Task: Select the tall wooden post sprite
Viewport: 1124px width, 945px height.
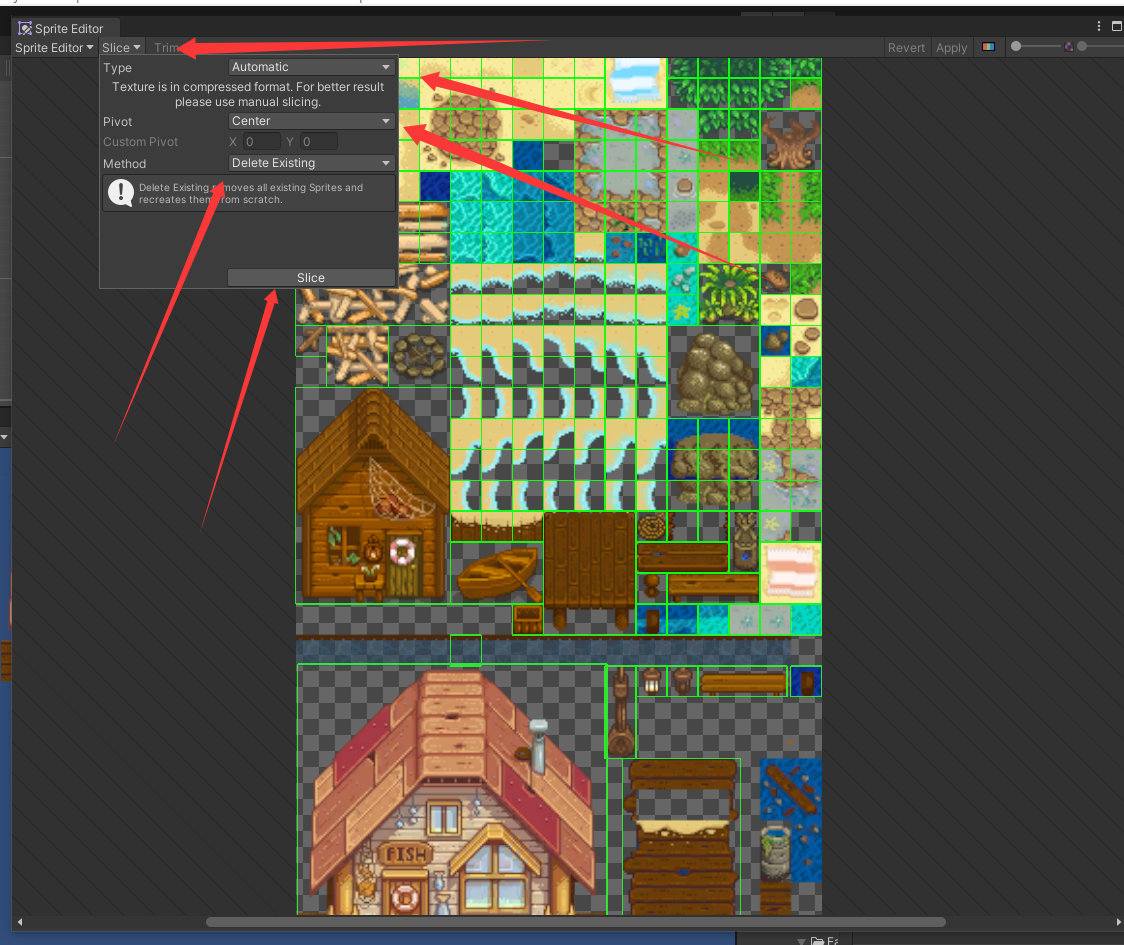Action: (621, 712)
